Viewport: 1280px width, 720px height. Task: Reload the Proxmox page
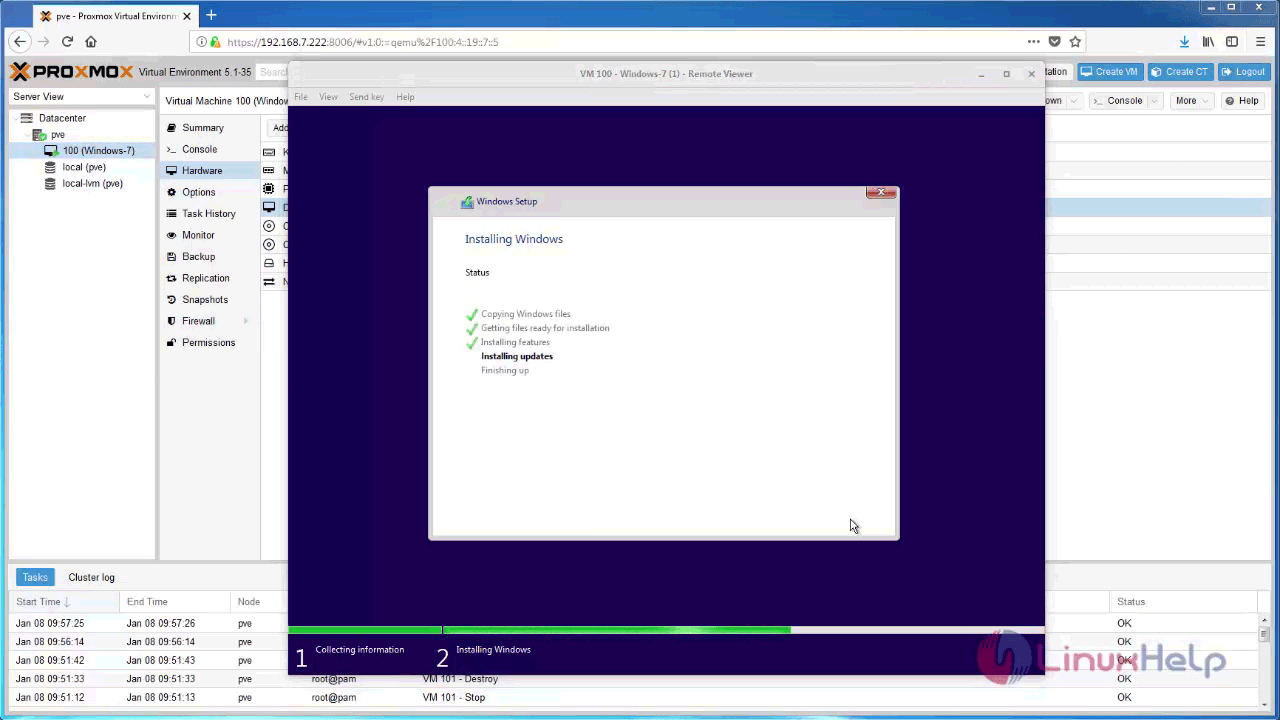pyautogui.click(x=67, y=42)
